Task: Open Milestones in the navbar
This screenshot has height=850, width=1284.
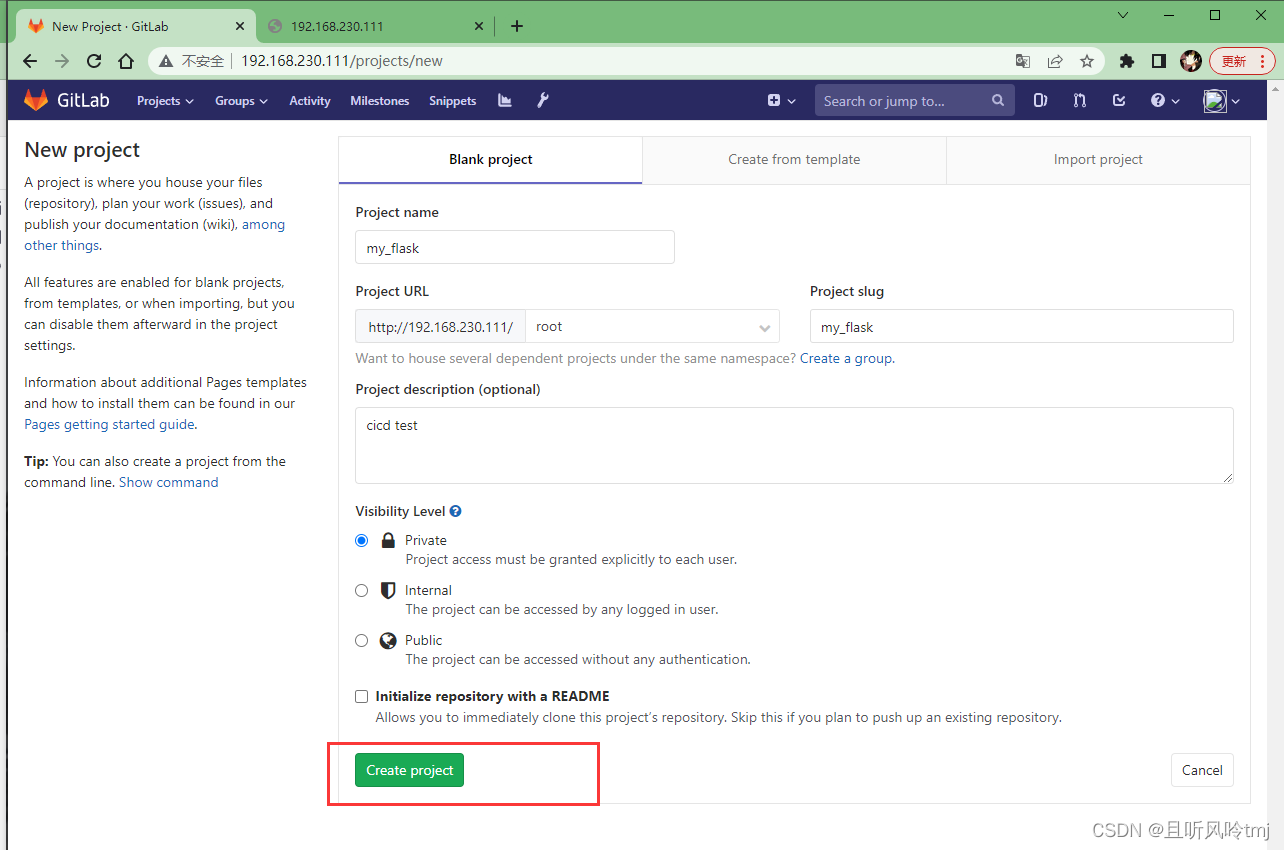Action: [380, 100]
